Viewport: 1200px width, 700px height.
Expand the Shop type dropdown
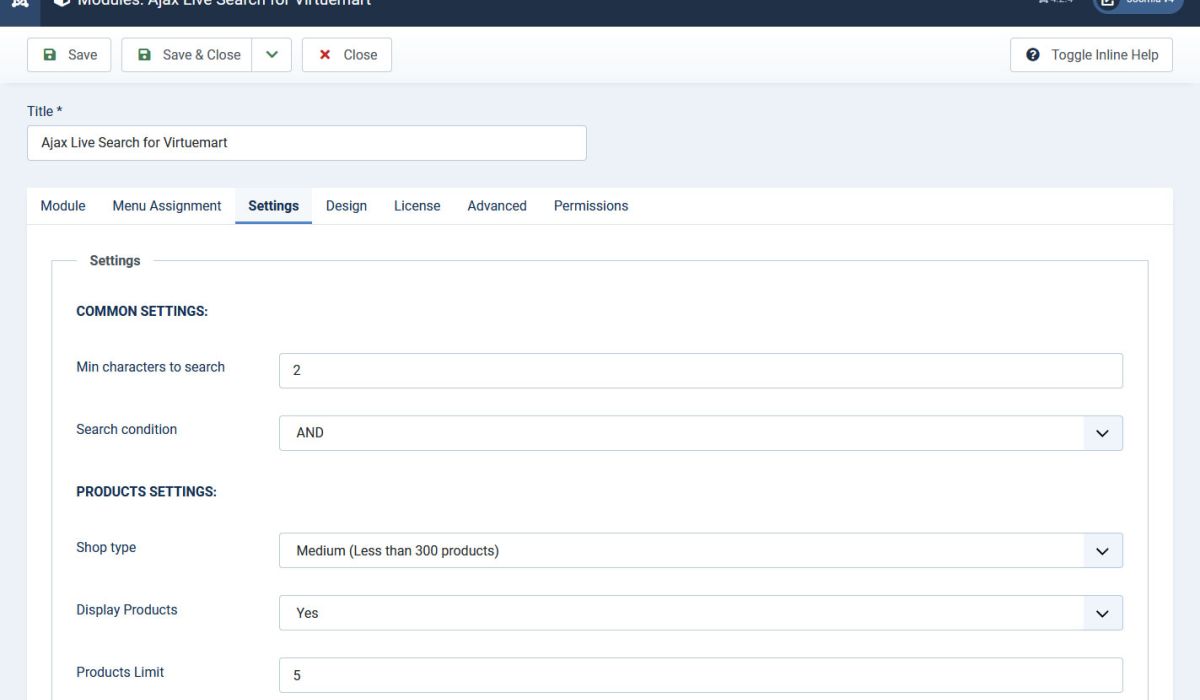pos(701,551)
